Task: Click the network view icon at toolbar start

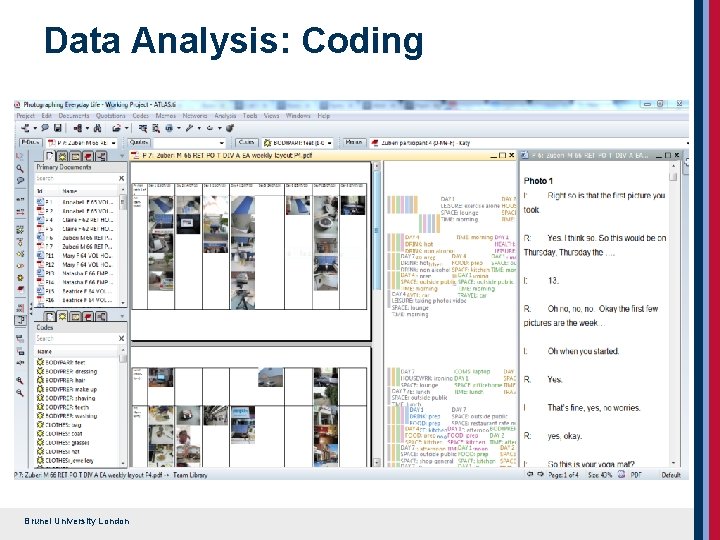Action: (x=25, y=128)
